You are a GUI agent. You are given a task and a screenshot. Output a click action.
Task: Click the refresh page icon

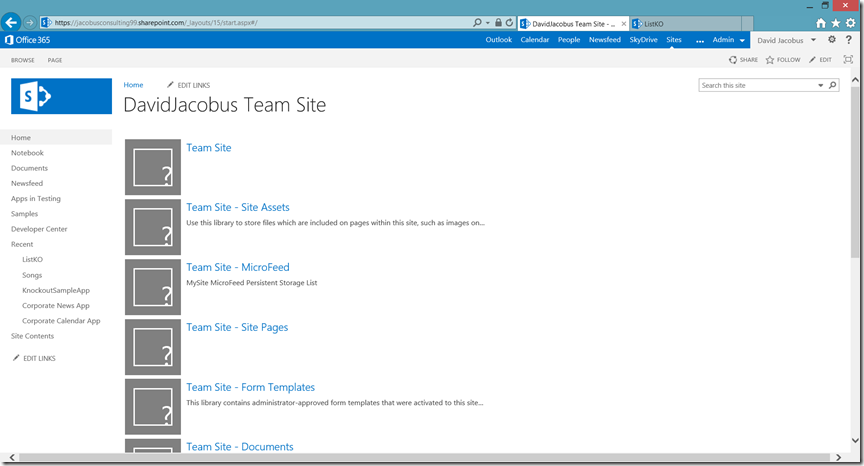pos(510,23)
